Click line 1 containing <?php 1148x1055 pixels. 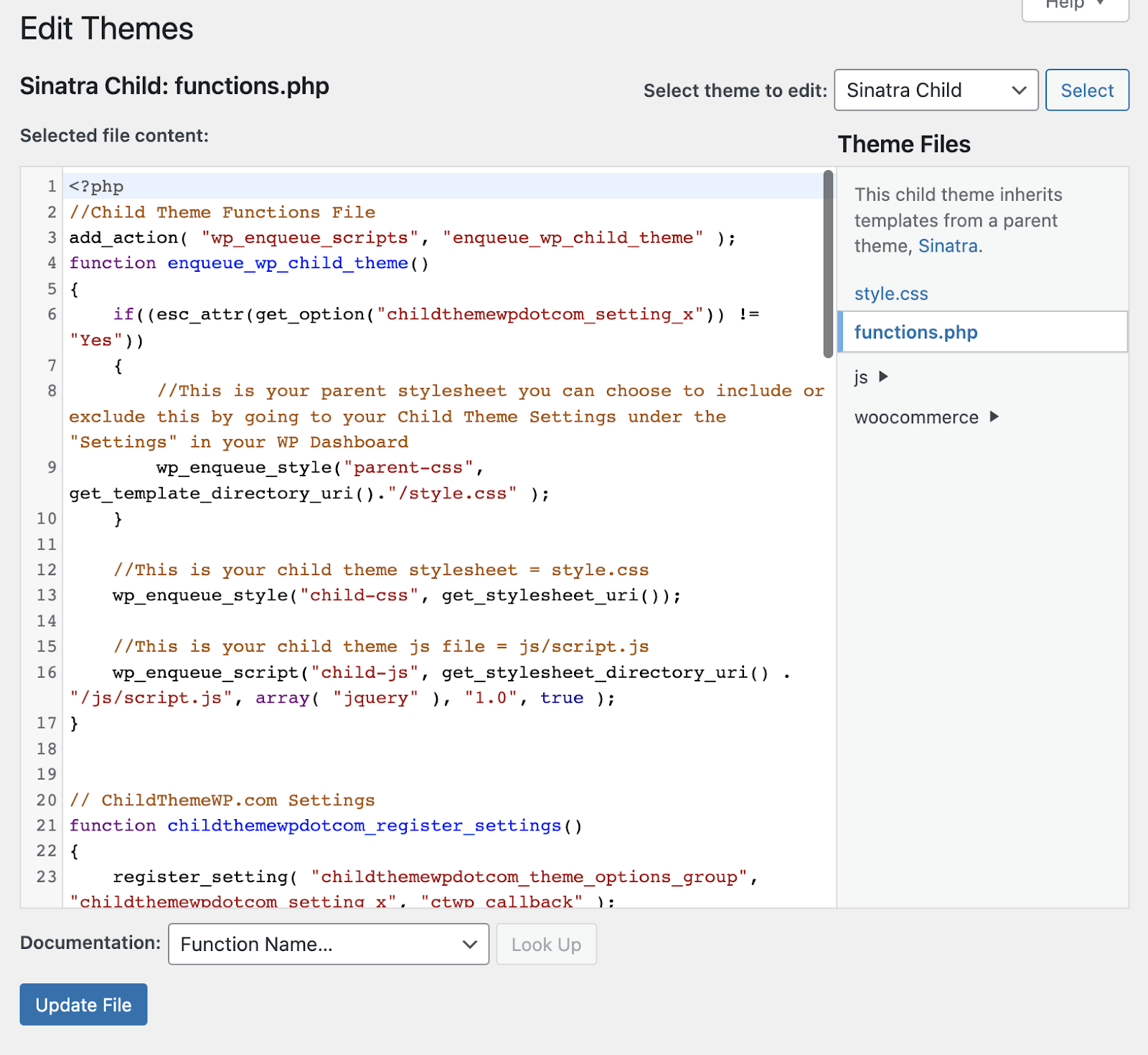pos(96,186)
